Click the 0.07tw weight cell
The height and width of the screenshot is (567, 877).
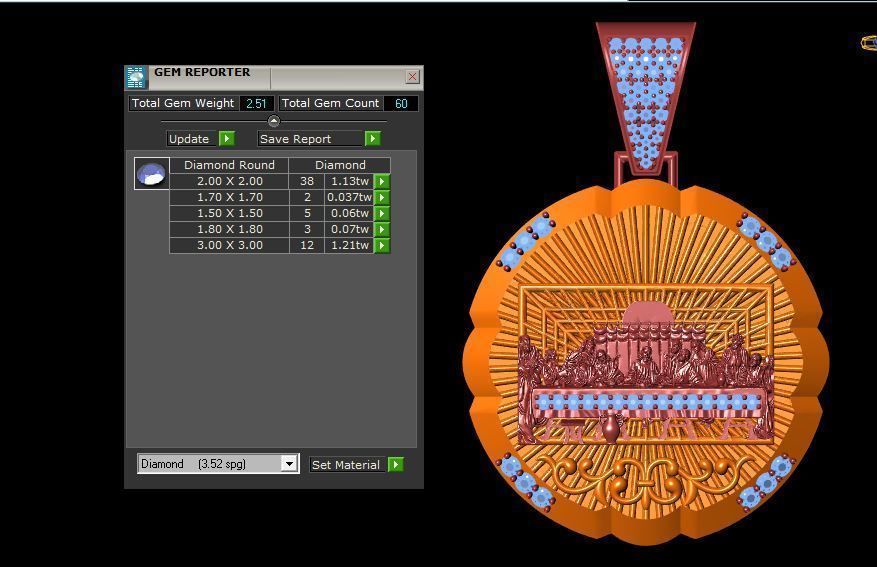point(349,229)
